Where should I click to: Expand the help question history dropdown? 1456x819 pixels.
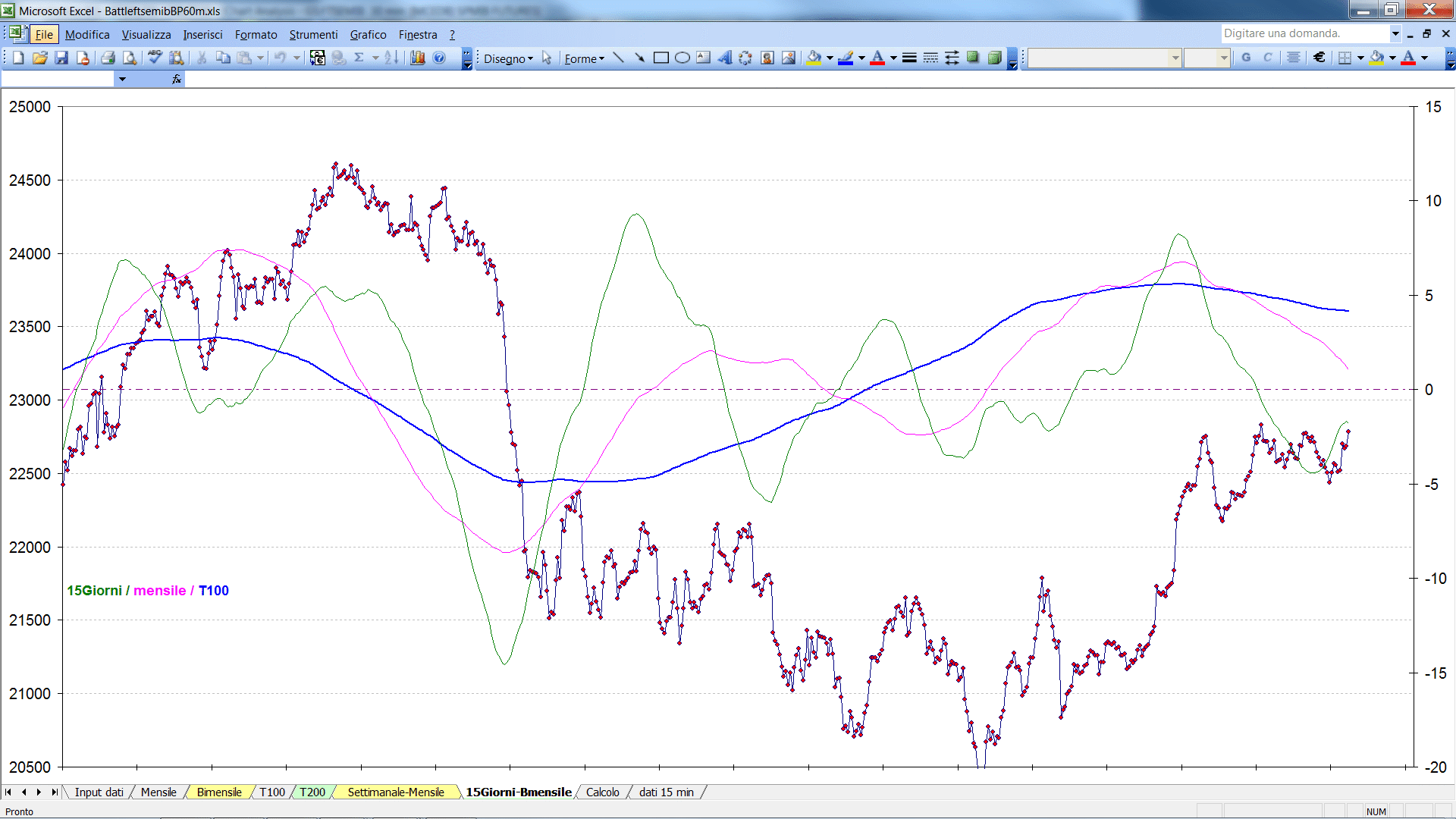1395,33
